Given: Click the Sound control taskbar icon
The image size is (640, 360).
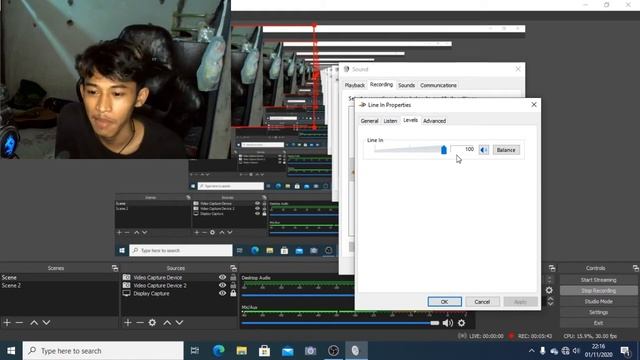Looking at the screenshot, I should point(356,351).
